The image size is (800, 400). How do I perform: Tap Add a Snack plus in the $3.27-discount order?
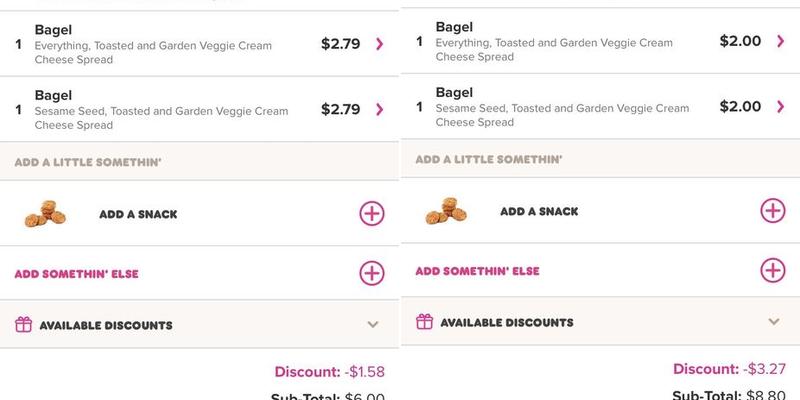pyautogui.click(x=773, y=211)
